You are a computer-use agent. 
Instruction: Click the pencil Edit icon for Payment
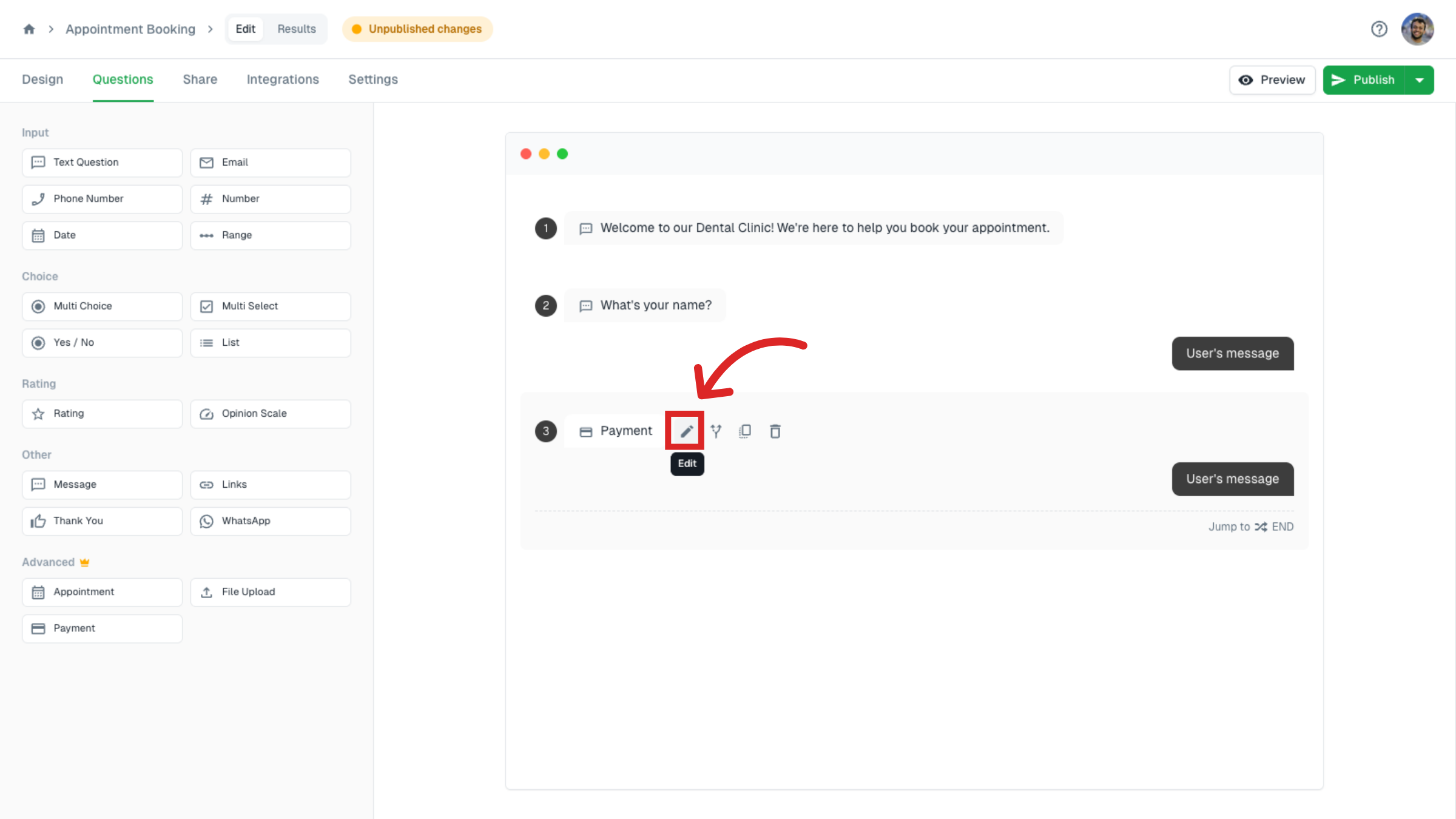[686, 431]
